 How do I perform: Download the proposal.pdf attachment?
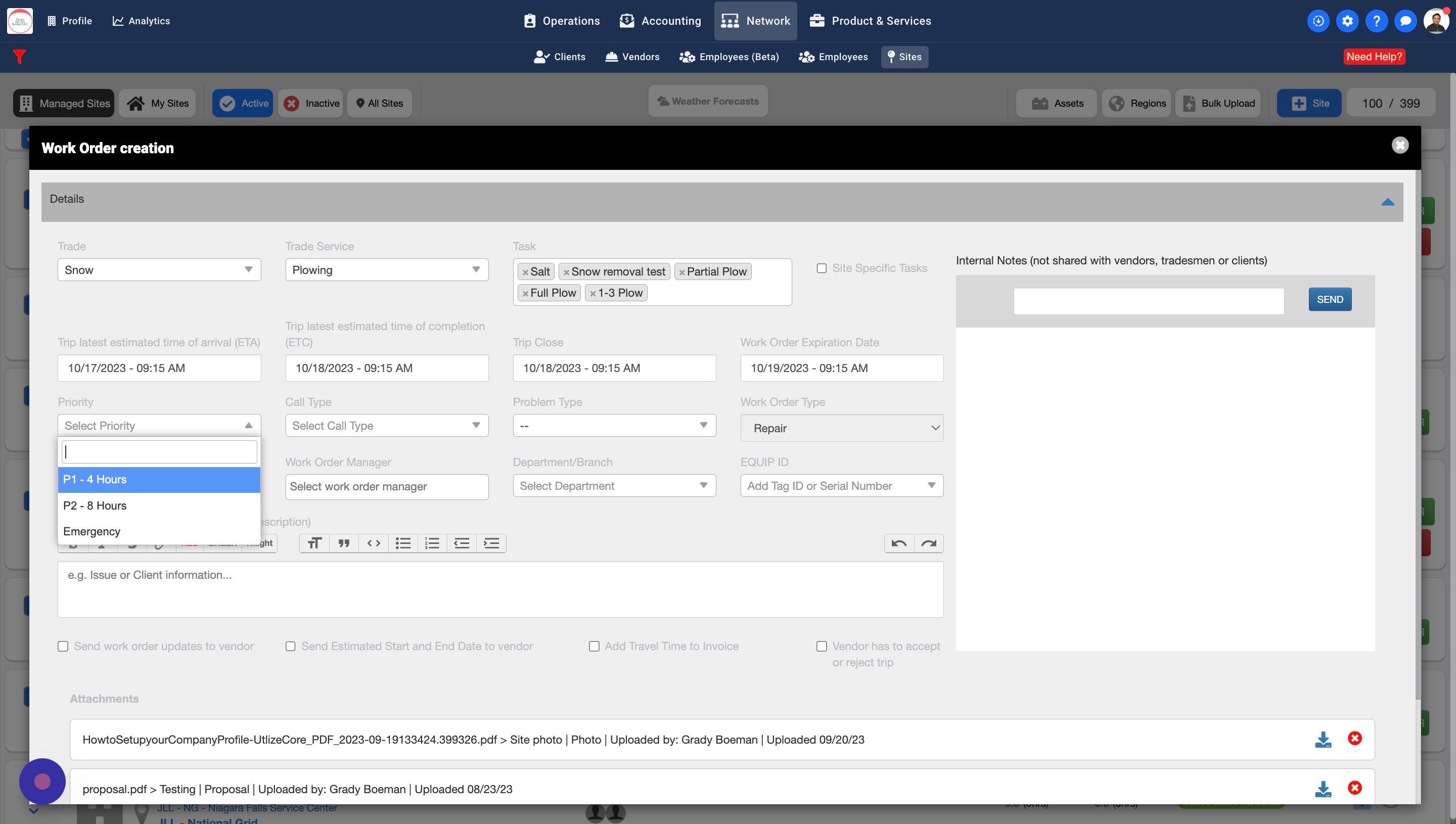tap(1323, 789)
